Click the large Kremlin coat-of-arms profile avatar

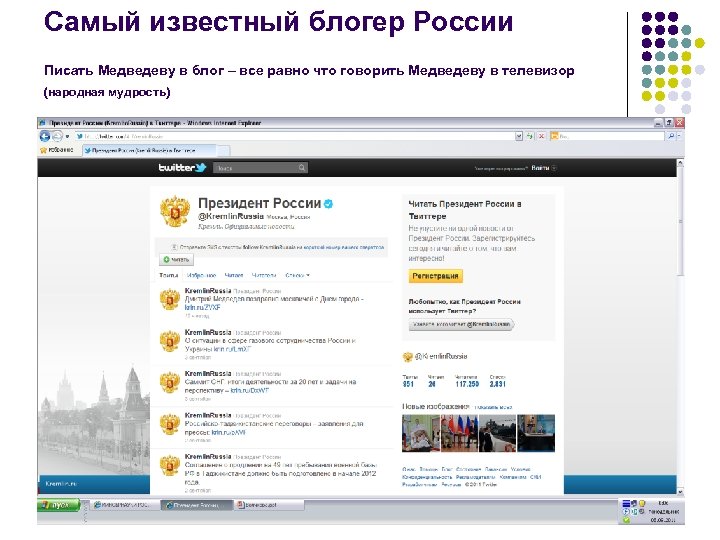[x=175, y=211]
